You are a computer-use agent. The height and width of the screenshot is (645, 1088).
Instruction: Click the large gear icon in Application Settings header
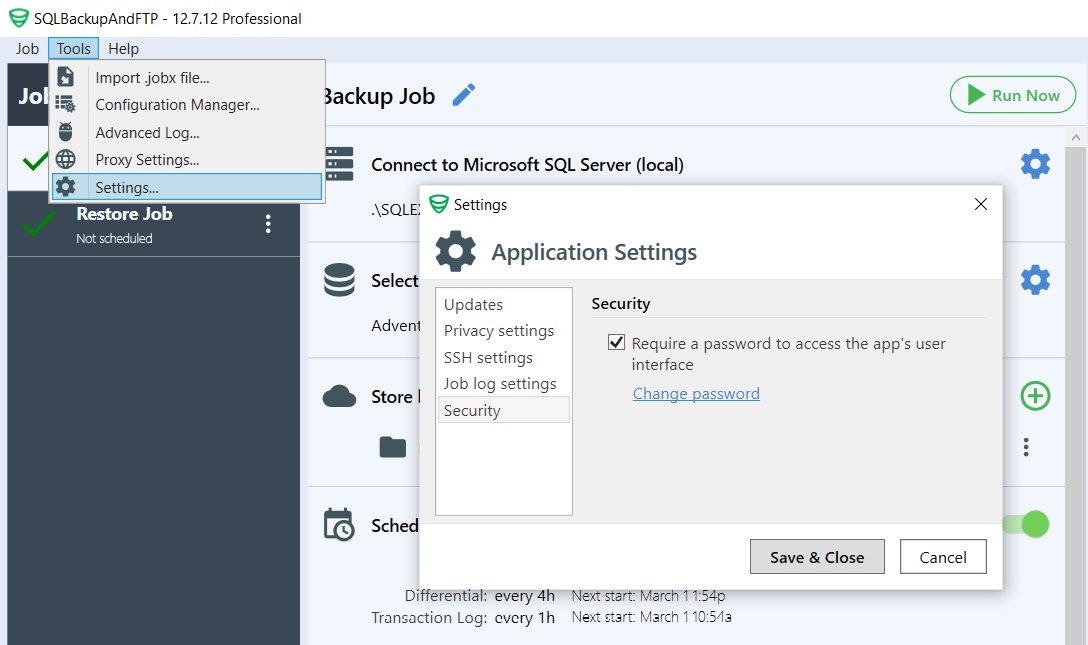tap(456, 251)
